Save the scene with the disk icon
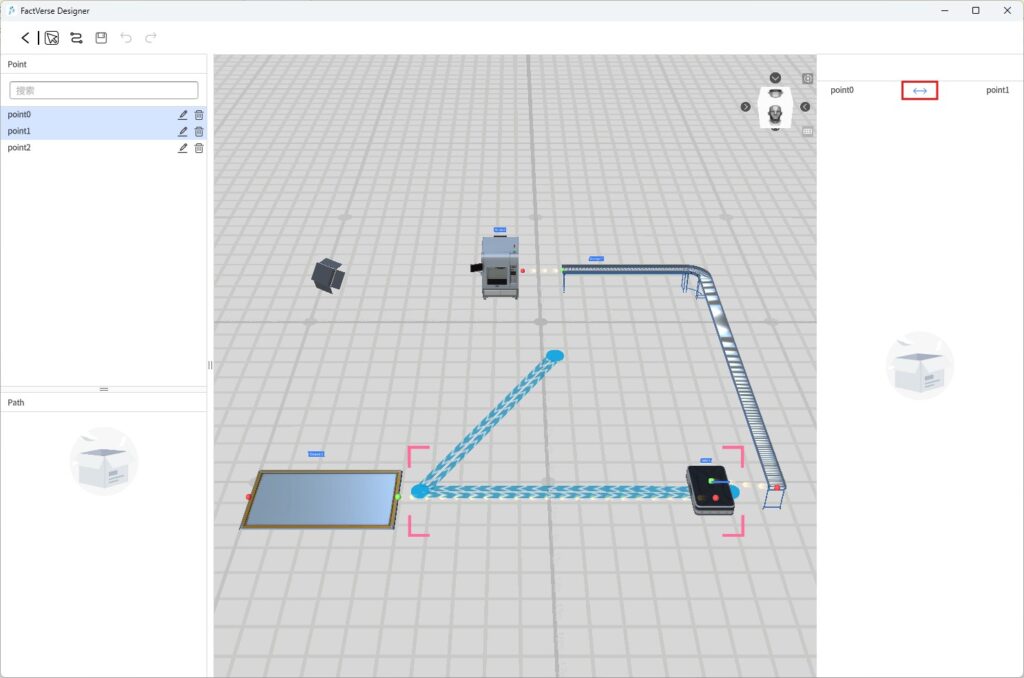1024x678 pixels. click(x=101, y=38)
